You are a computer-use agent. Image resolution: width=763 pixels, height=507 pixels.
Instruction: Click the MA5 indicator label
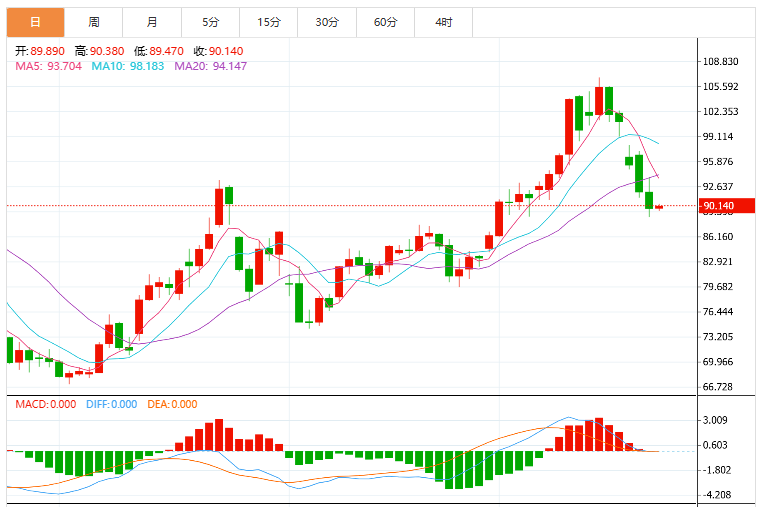pos(49,66)
